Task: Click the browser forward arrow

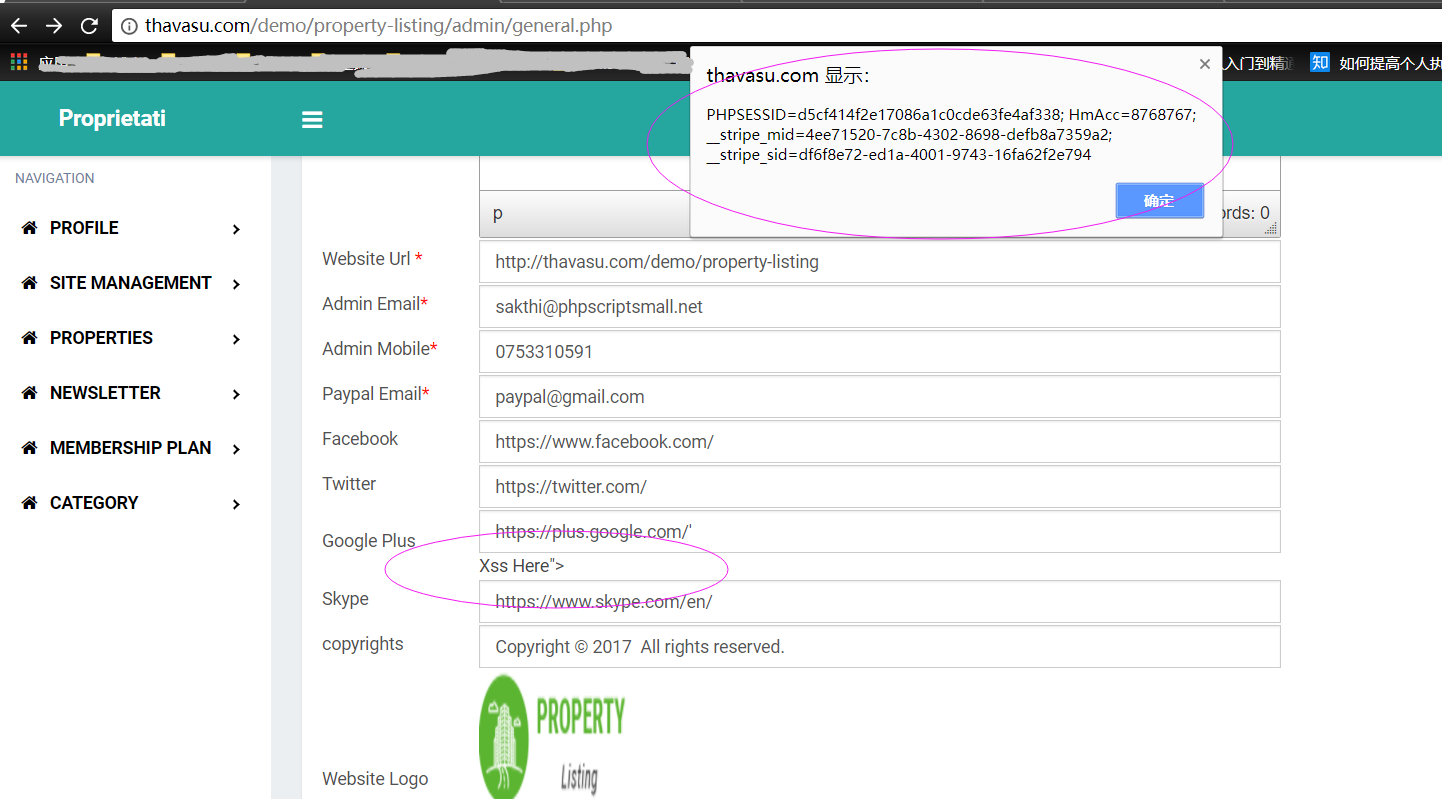Action: tap(54, 26)
